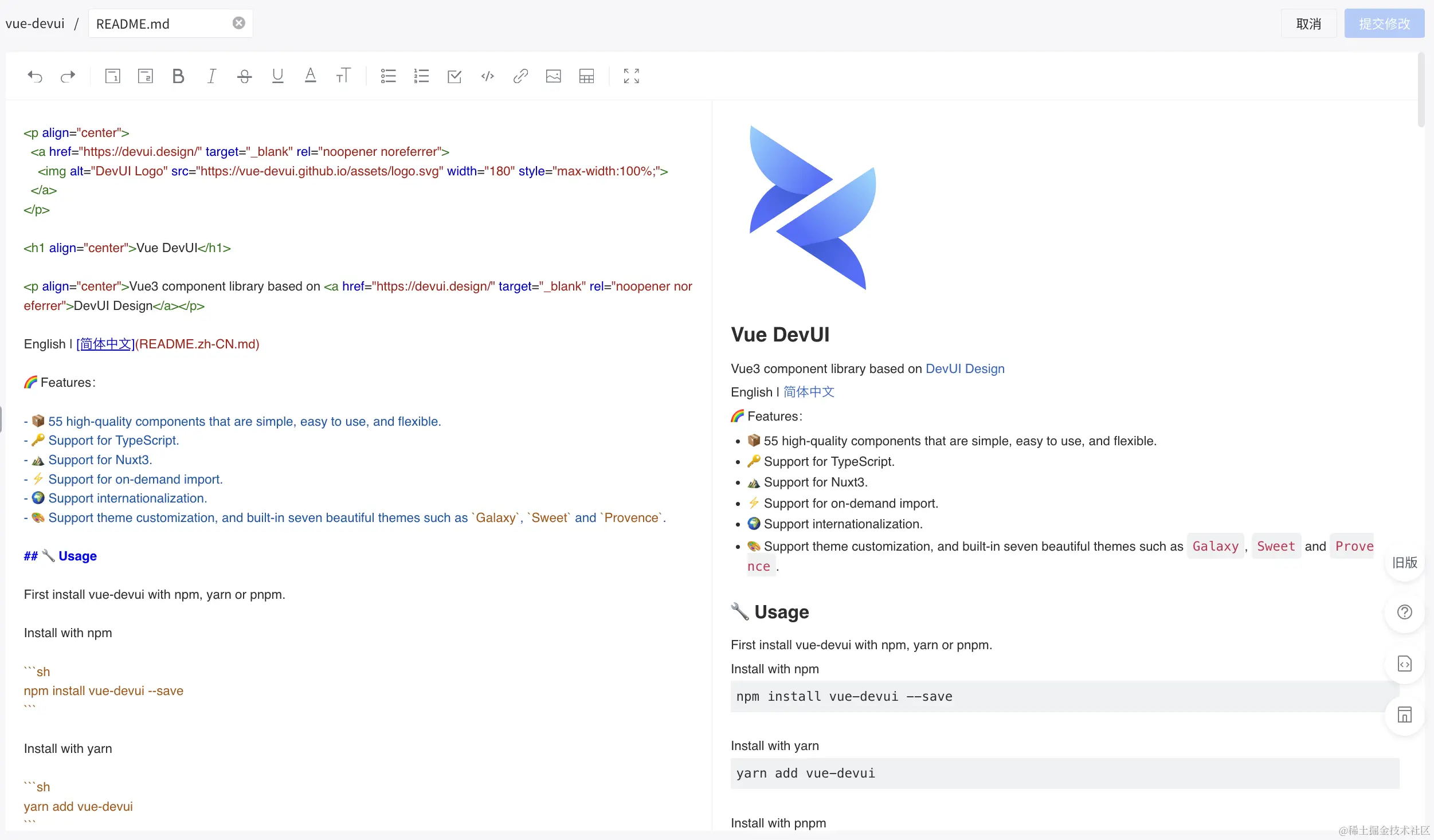The height and width of the screenshot is (840, 1434).
Task: Click the code file floating button
Action: (x=1404, y=664)
